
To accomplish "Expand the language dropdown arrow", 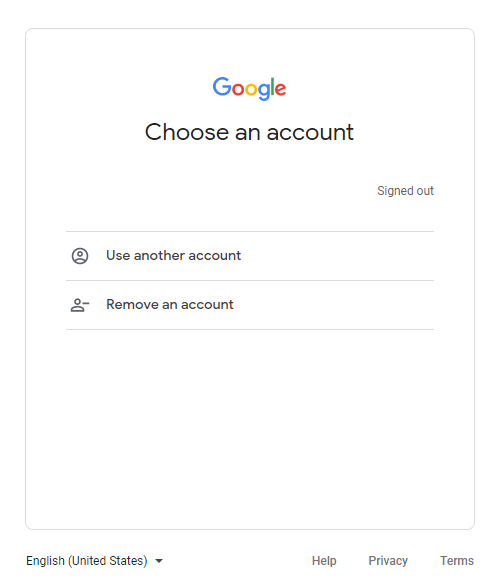I will pos(159,561).
